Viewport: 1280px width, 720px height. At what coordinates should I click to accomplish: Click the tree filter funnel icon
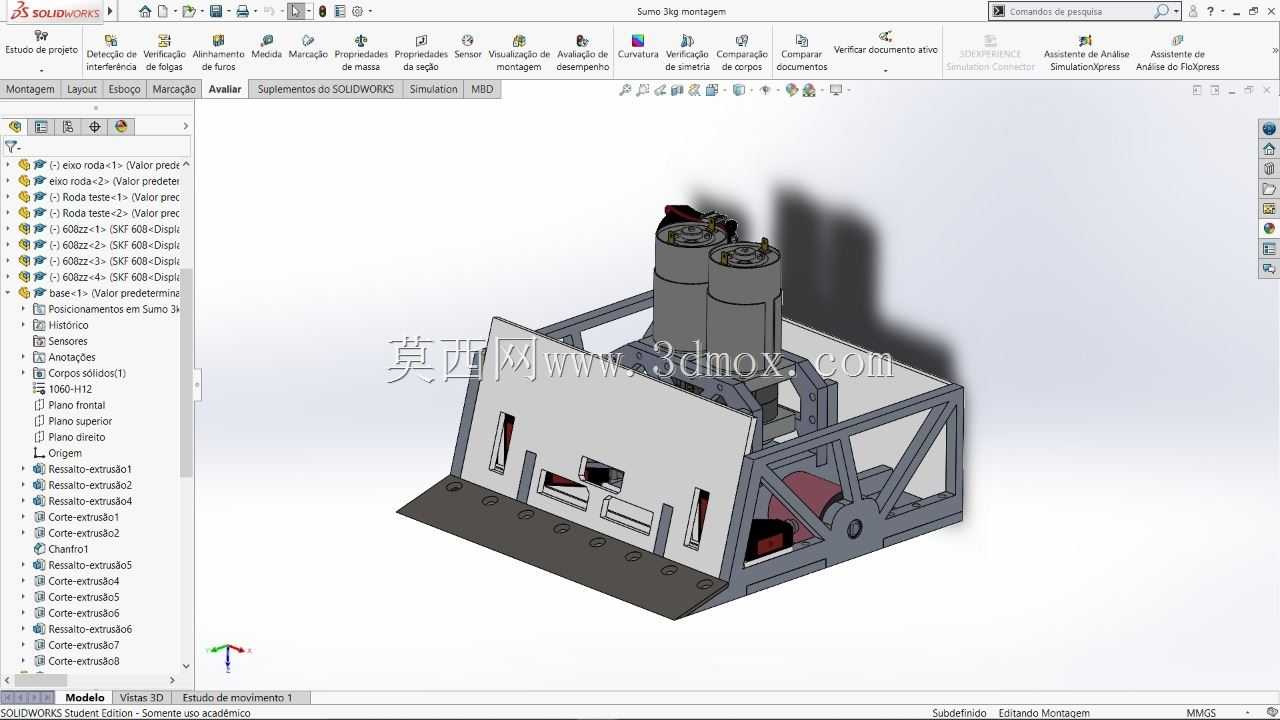coord(11,146)
